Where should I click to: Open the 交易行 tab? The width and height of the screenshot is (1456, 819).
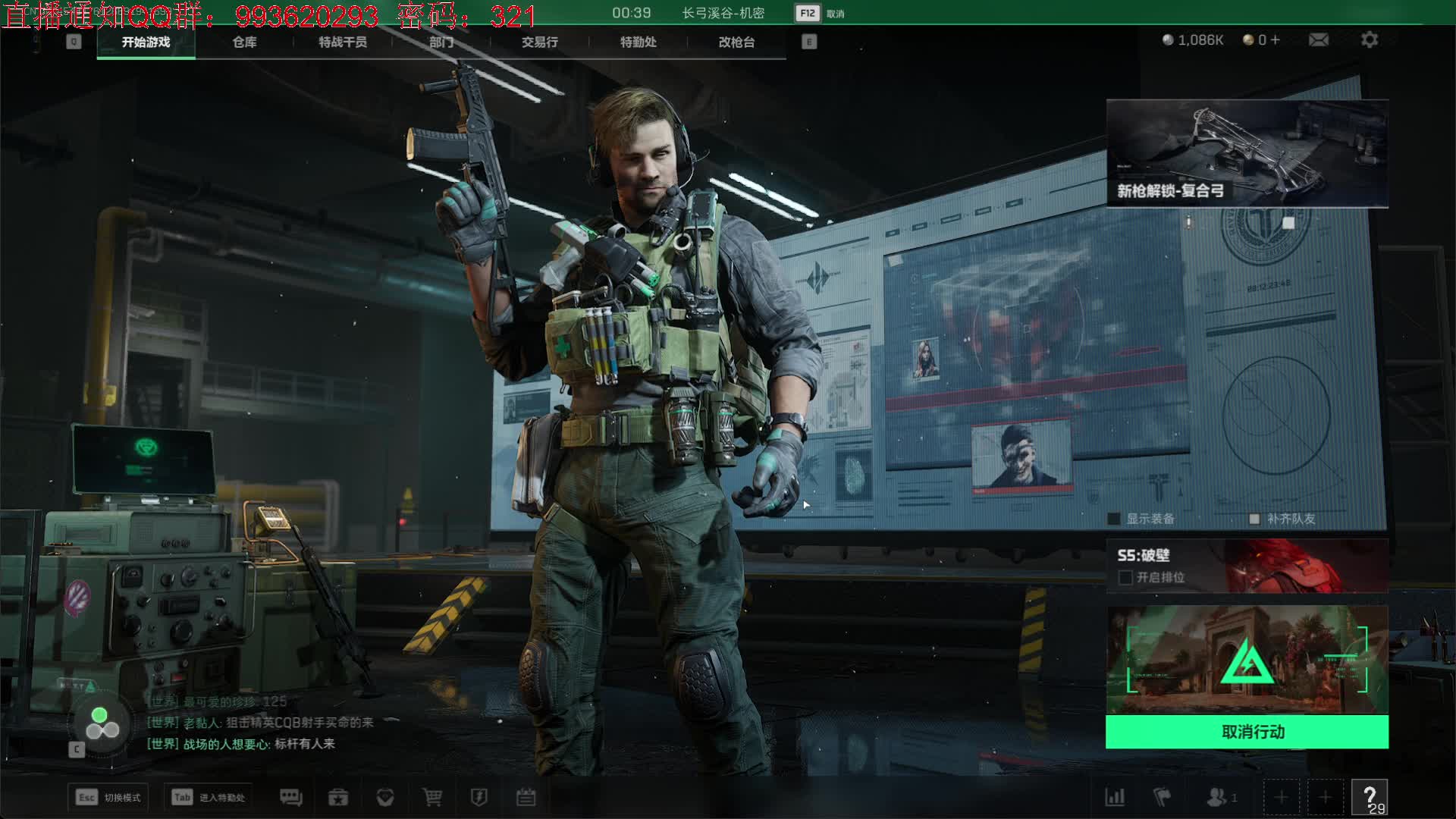[x=540, y=42]
